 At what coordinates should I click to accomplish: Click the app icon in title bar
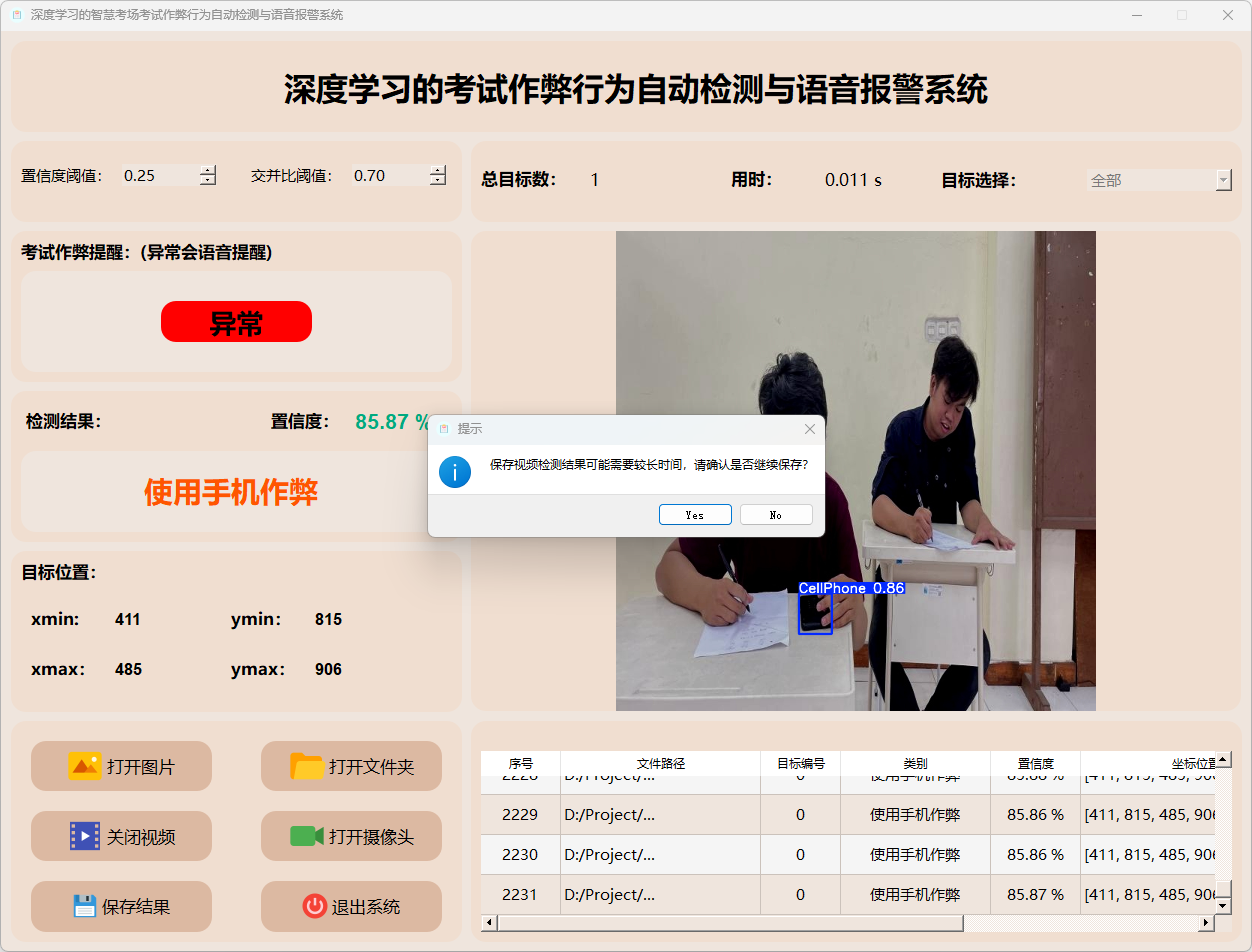pyautogui.click(x=16, y=15)
